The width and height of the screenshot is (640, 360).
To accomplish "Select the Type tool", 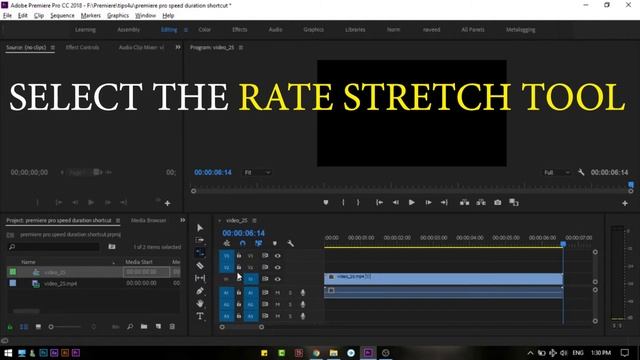I will [x=200, y=316].
